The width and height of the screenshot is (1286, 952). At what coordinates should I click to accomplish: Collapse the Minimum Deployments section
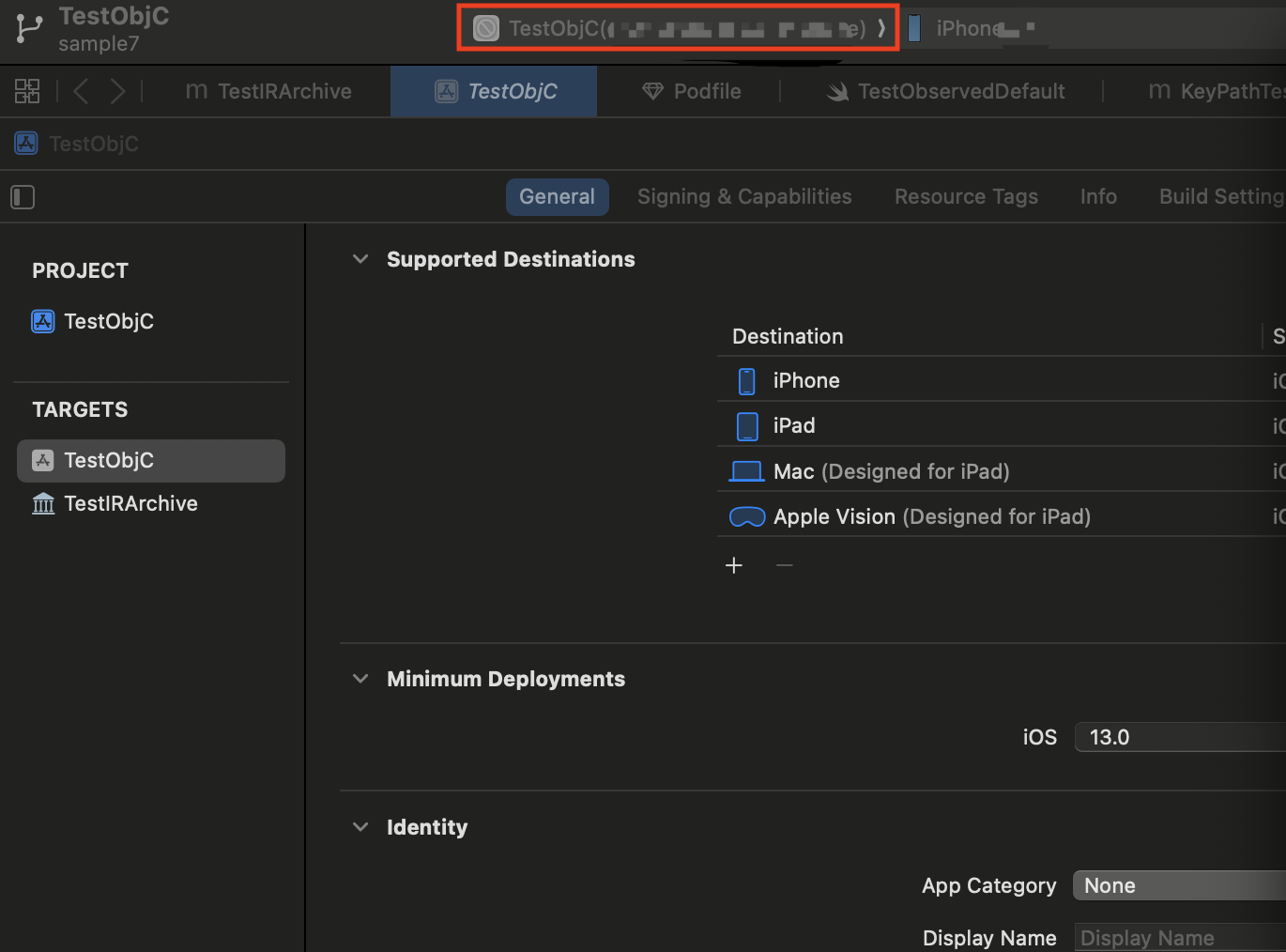pos(360,679)
